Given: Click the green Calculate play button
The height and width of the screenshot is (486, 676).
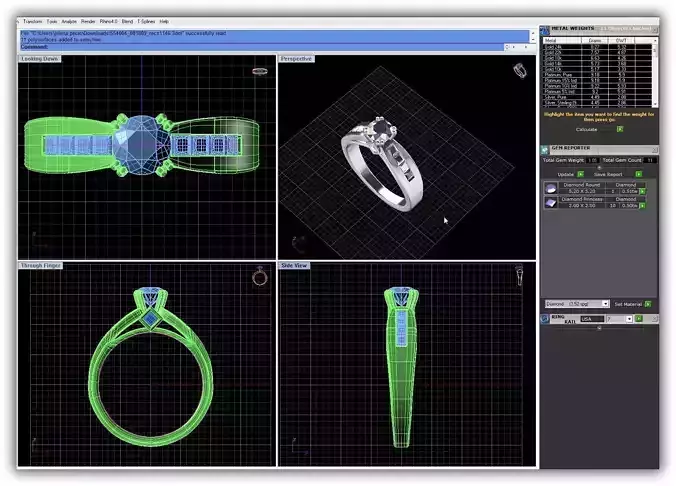Looking at the screenshot, I should (620, 129).
